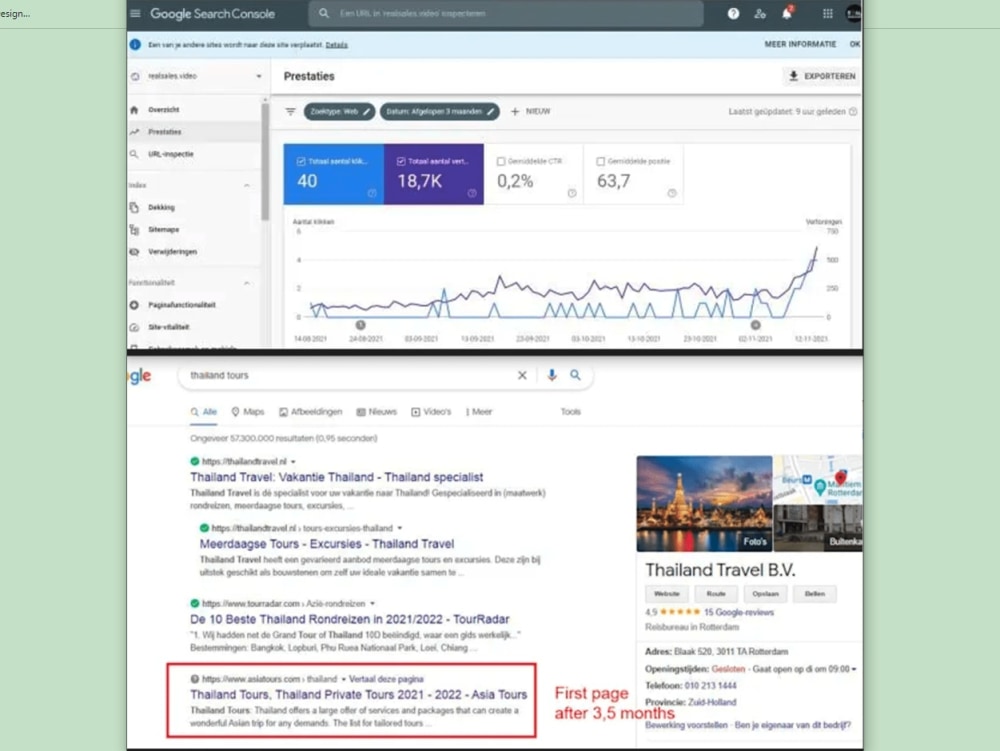The height and width of the screenshot is (751, 1000).
Task: Open the user management icon in header
Action: (760, 13)
